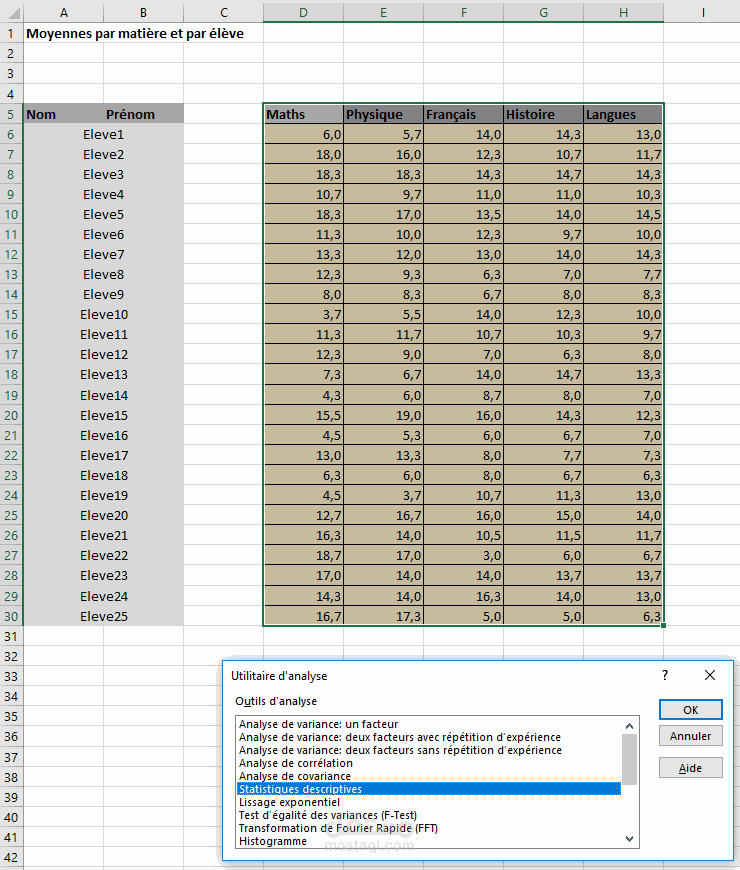Click the analysis list scrollbar thumb
Image resolution: width=740 pixels, height=870 pixels.
pyautogui.click(x=629, y=759)
